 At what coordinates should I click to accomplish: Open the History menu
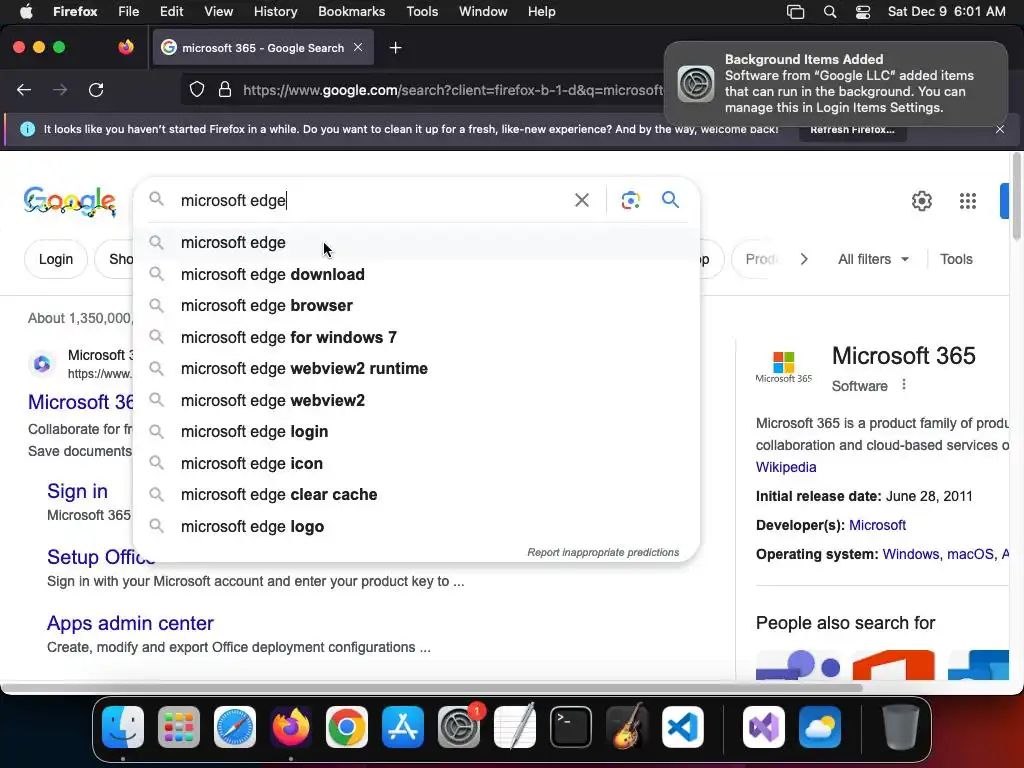click(x=275, y=12)
